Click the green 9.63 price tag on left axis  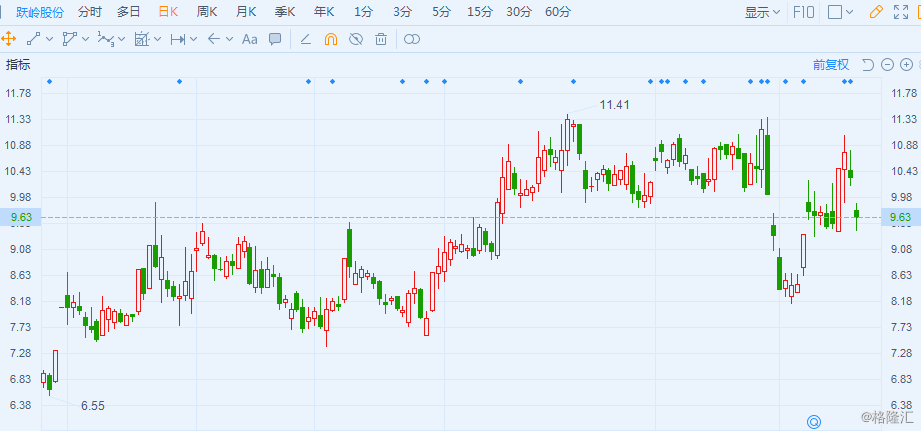(21, 217)
